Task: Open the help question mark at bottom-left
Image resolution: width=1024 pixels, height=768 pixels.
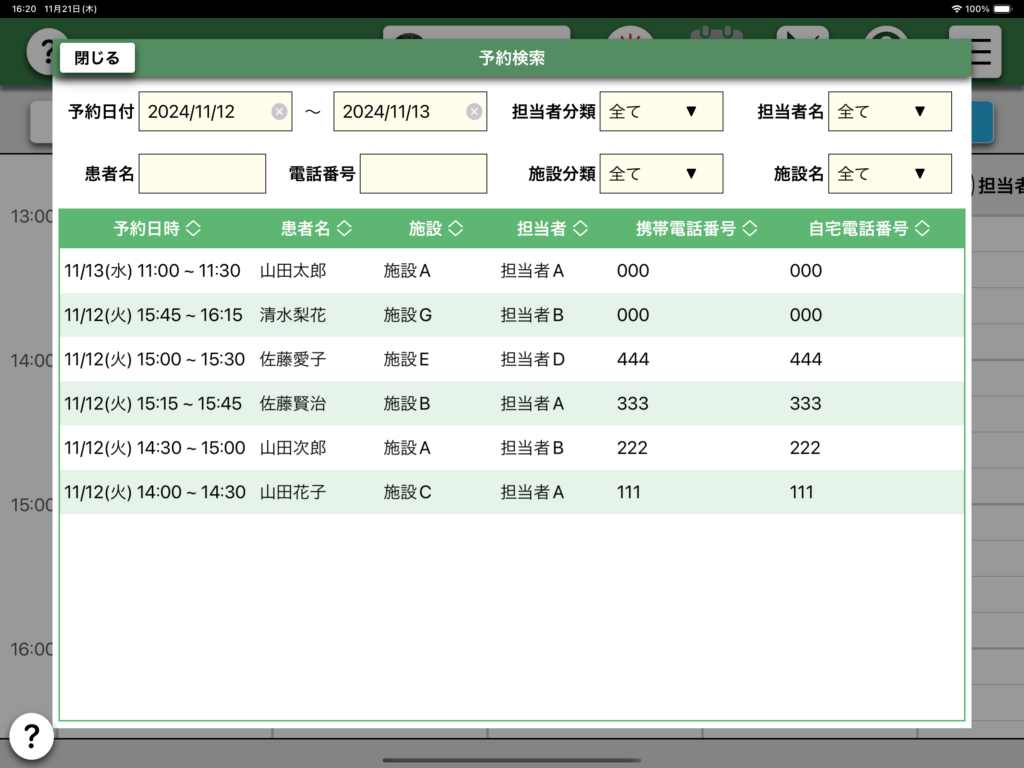Action: click(x=31, y=737)
